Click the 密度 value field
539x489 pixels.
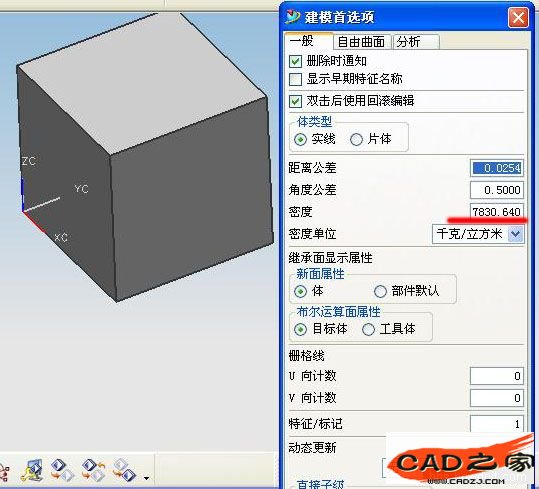[x=497, y=211]
